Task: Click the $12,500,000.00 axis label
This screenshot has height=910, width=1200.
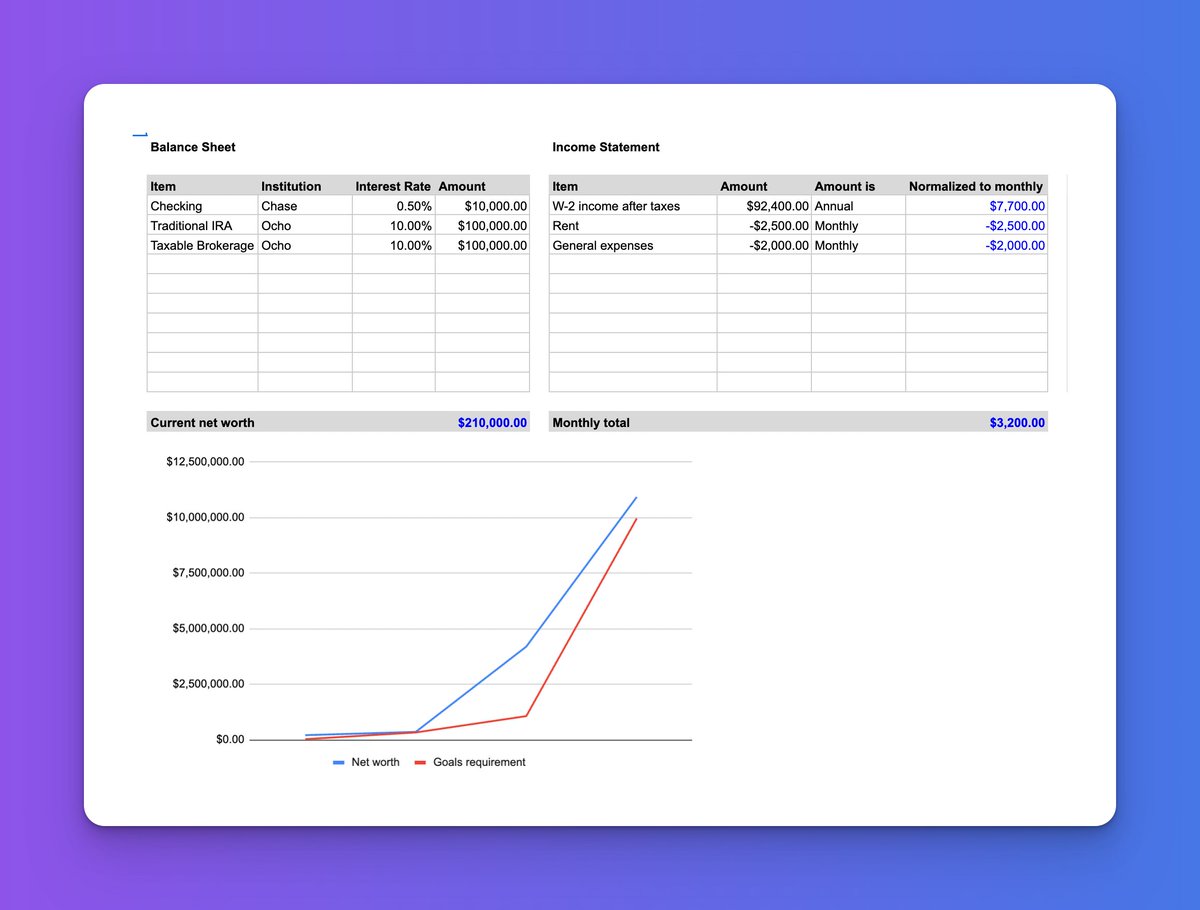Action: tap(205, 462)
